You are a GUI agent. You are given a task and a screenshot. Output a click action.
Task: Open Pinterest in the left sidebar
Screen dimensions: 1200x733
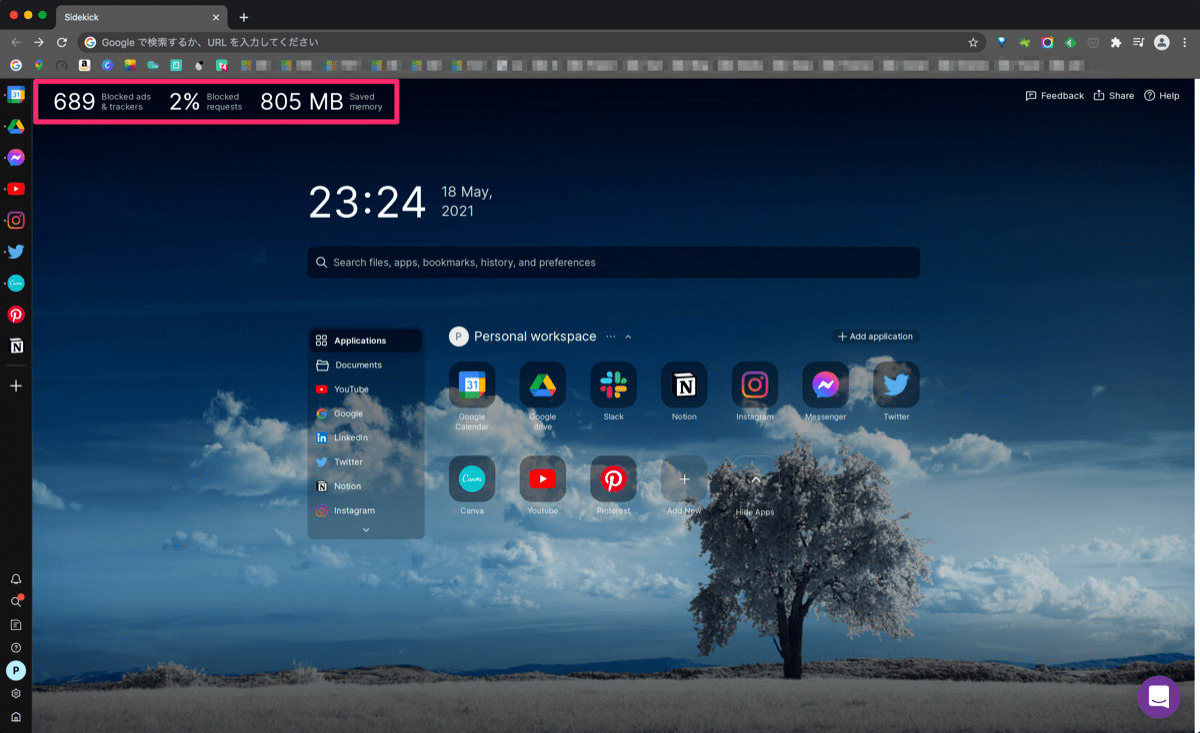point(16,314)
